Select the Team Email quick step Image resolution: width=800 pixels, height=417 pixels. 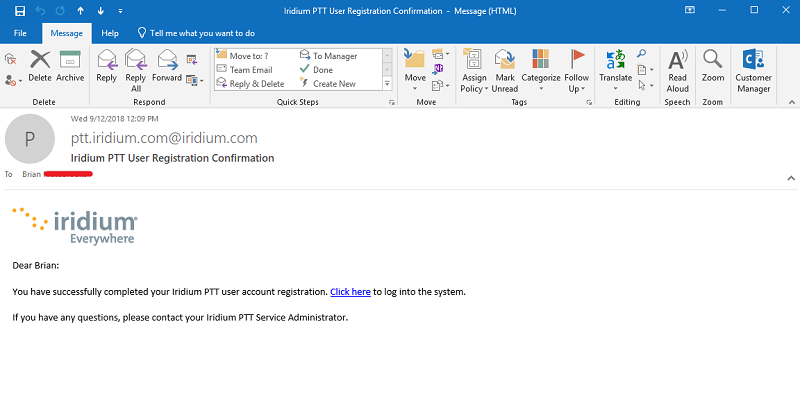pos(245,69)
